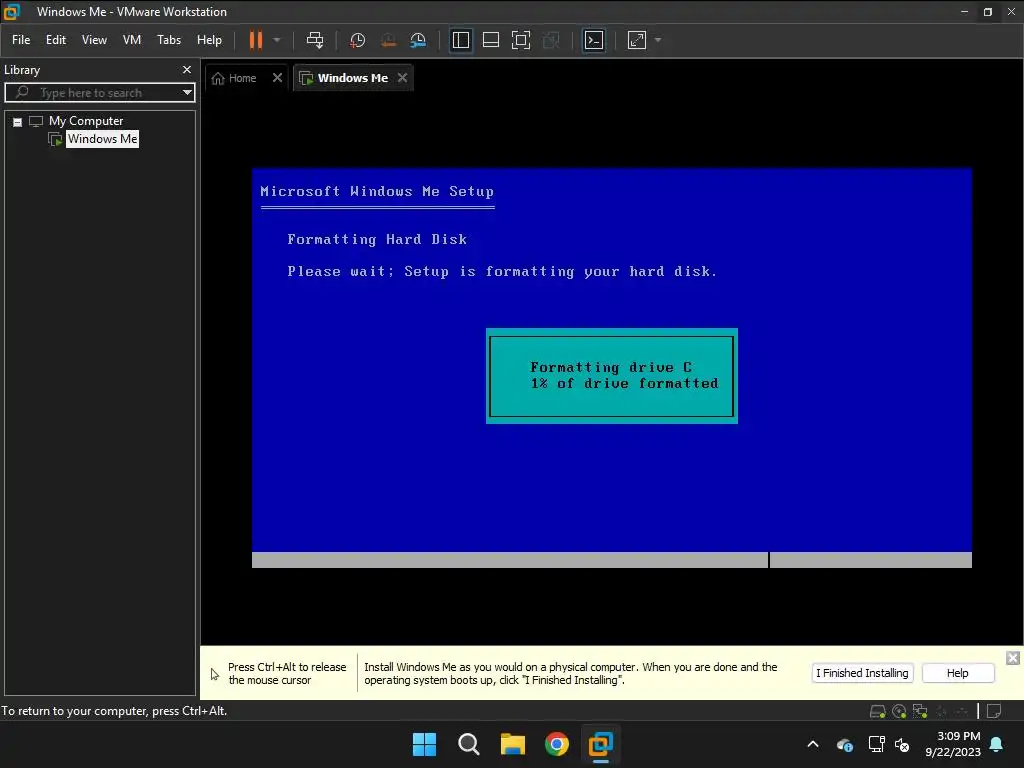Switch to the Home tab

(x=234, y=78)
